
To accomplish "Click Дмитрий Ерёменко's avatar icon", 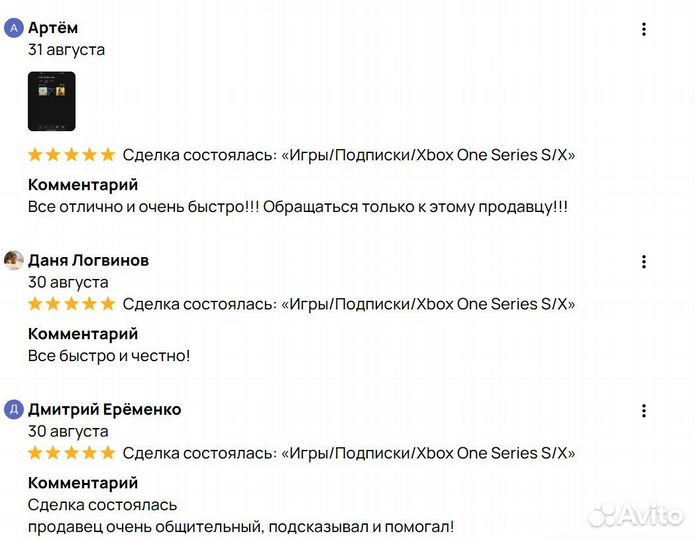I will (14, 409).
